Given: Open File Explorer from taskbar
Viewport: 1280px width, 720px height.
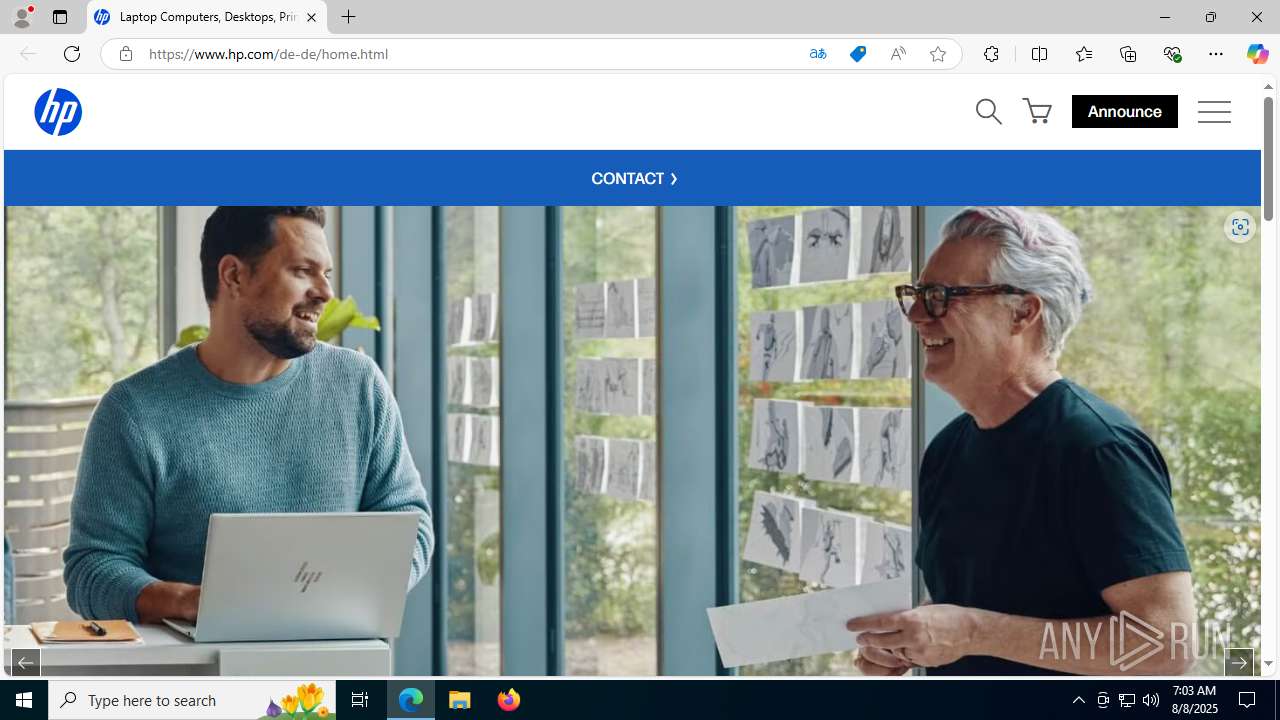Looking at the screenshot, I should (460, 700).
